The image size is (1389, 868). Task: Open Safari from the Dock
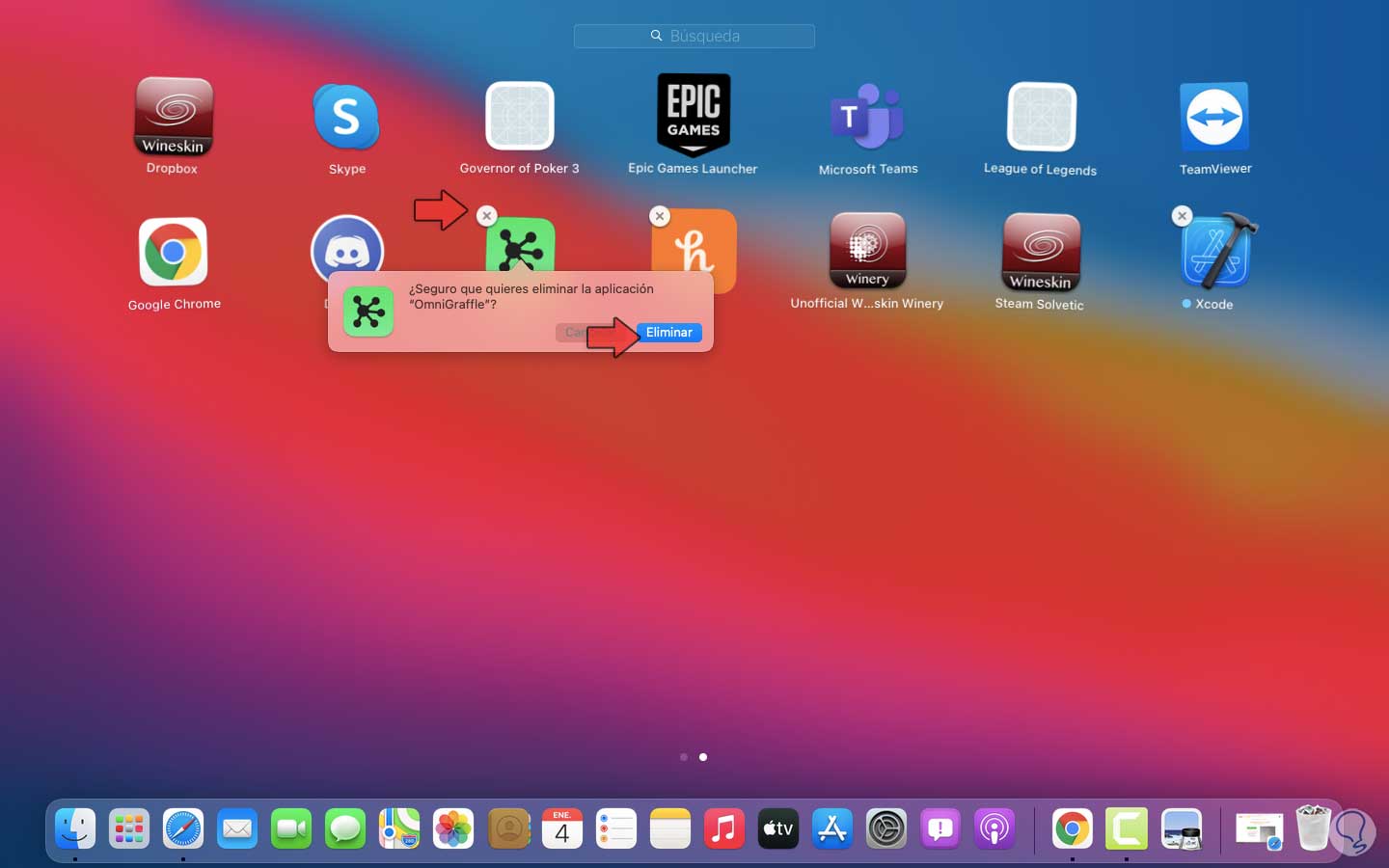(x=183, y=828)
